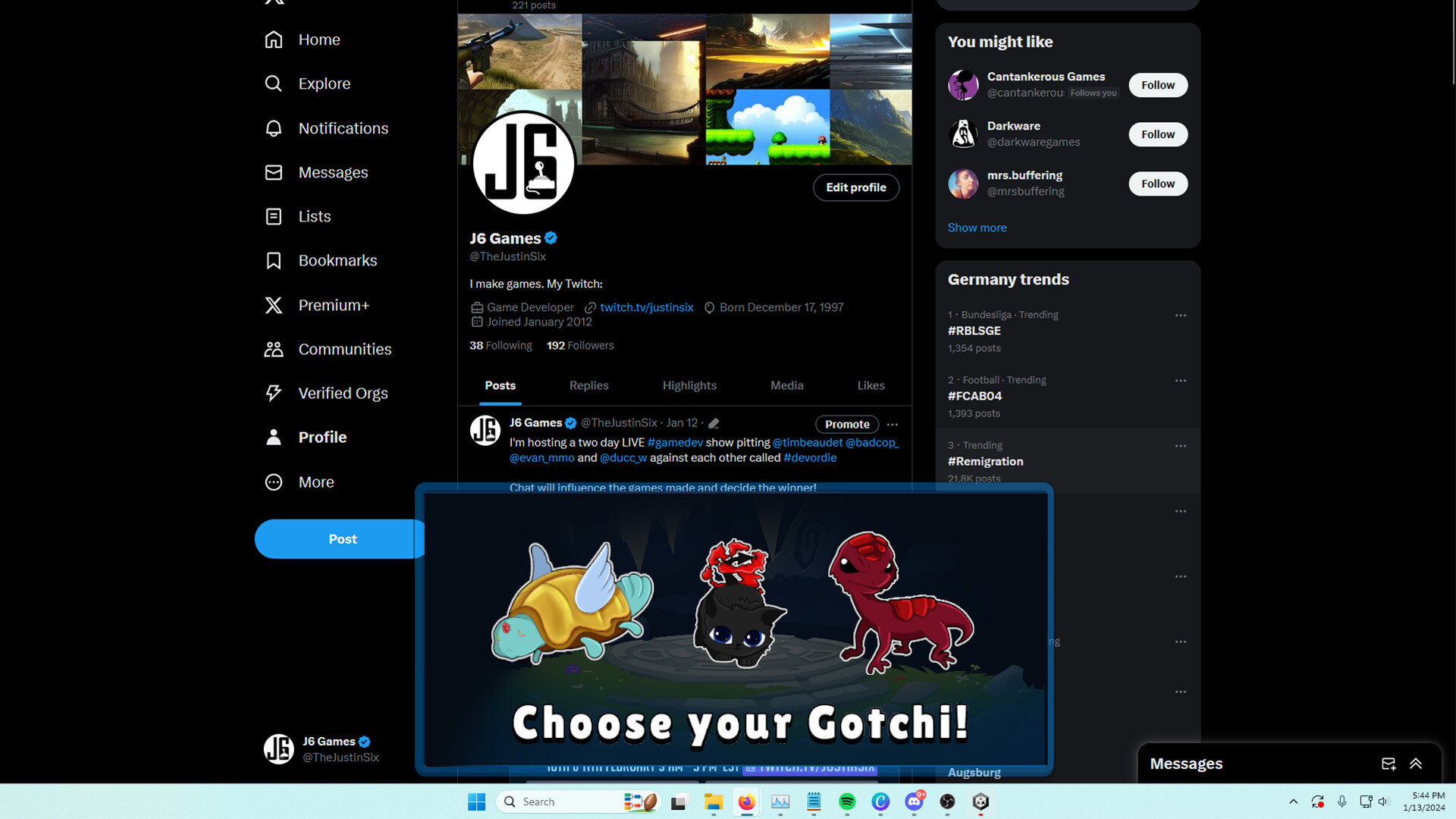Open the twitch.tv/justinsix link

click(646, 307)
